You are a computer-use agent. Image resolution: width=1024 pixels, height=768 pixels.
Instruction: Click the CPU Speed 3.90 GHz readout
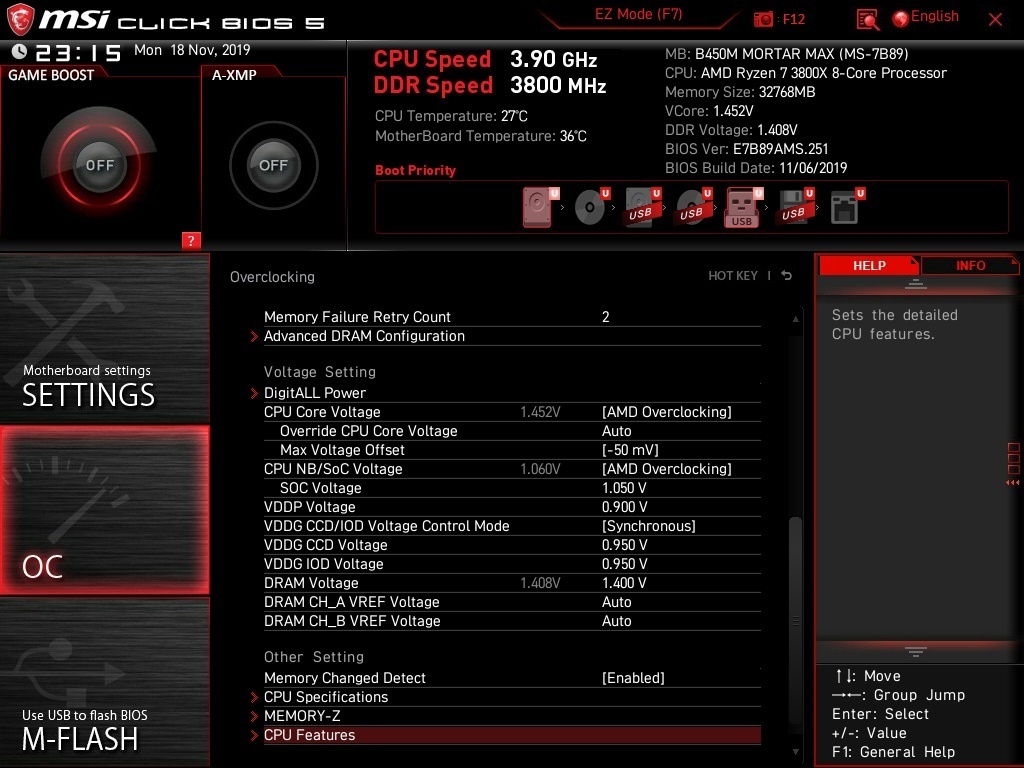tap(485, 59)
